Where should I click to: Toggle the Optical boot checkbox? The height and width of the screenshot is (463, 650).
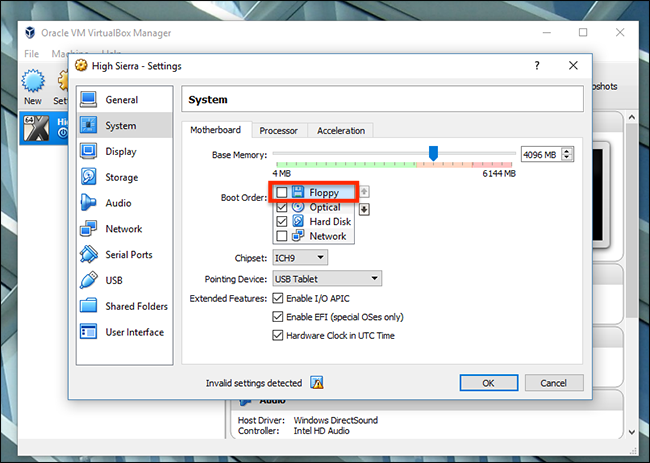pos(281,207)
